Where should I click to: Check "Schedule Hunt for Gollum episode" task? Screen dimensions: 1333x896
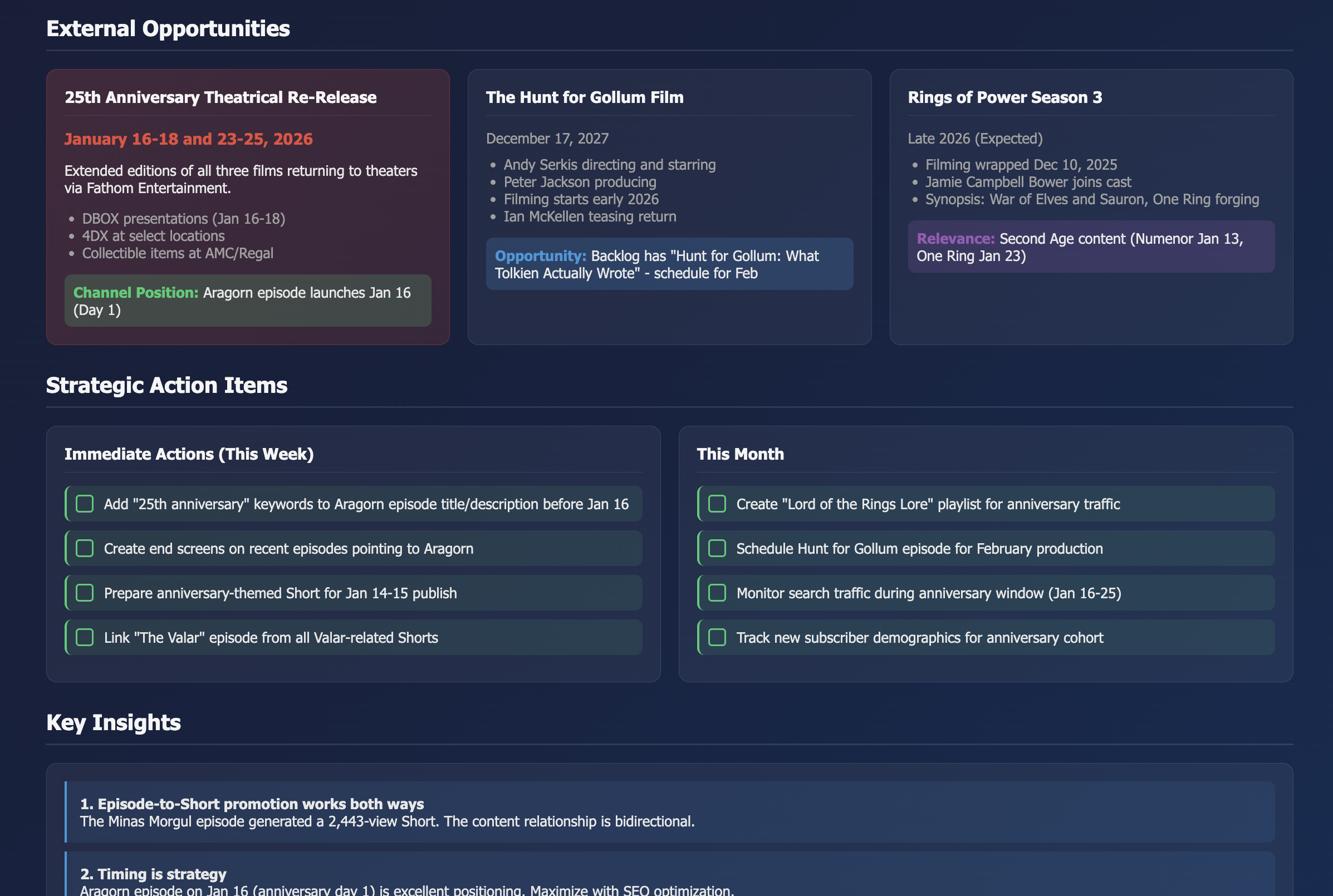point(717,548)
